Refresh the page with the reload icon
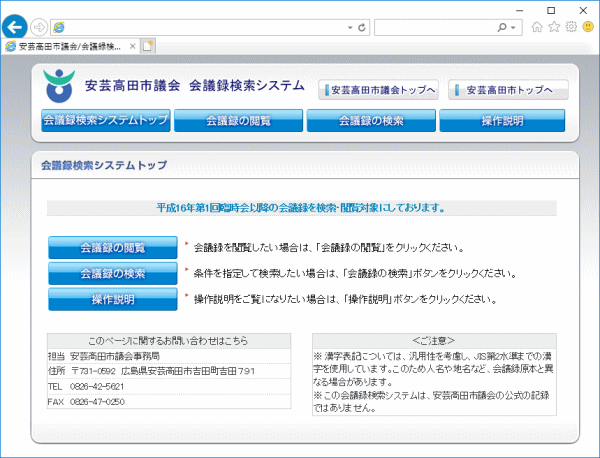Viewport: 600px width, 458px height. tap(362, 28)
